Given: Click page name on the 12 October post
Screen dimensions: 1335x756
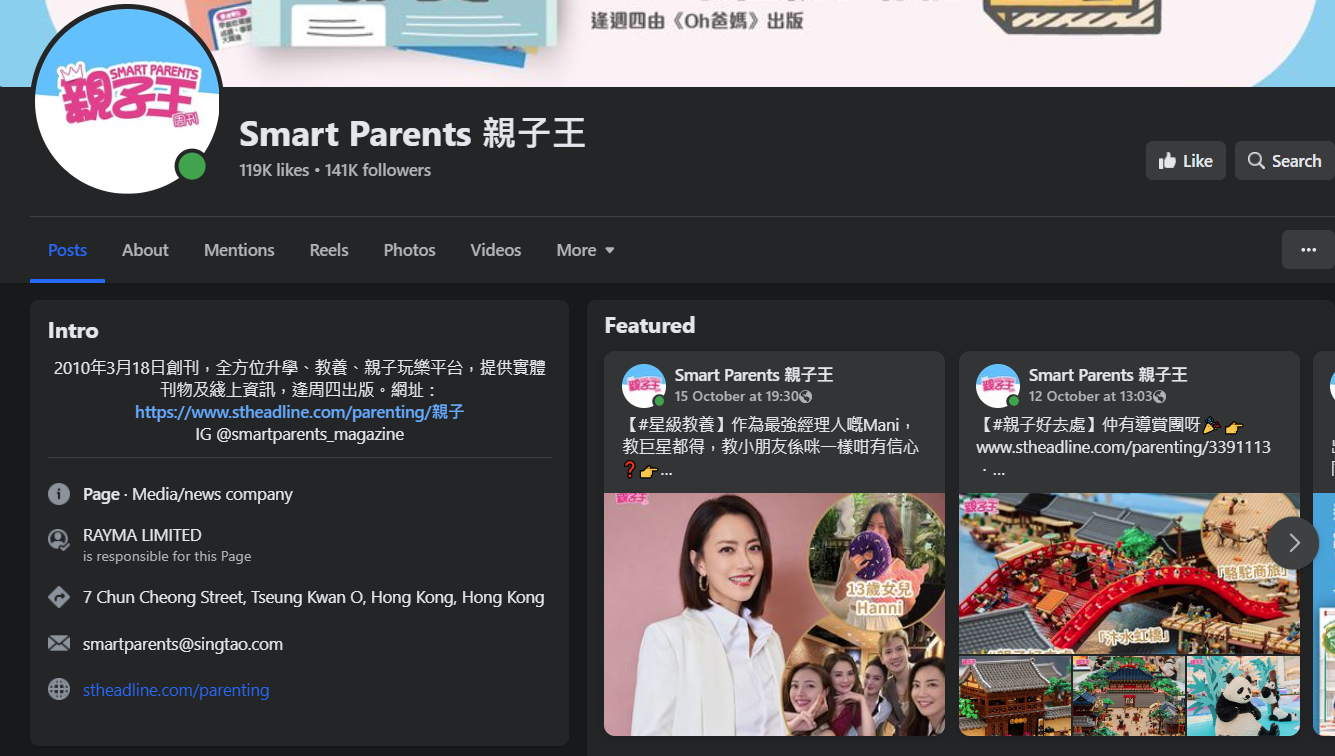Looking at the screenshot, I should tap(1108, 375).
